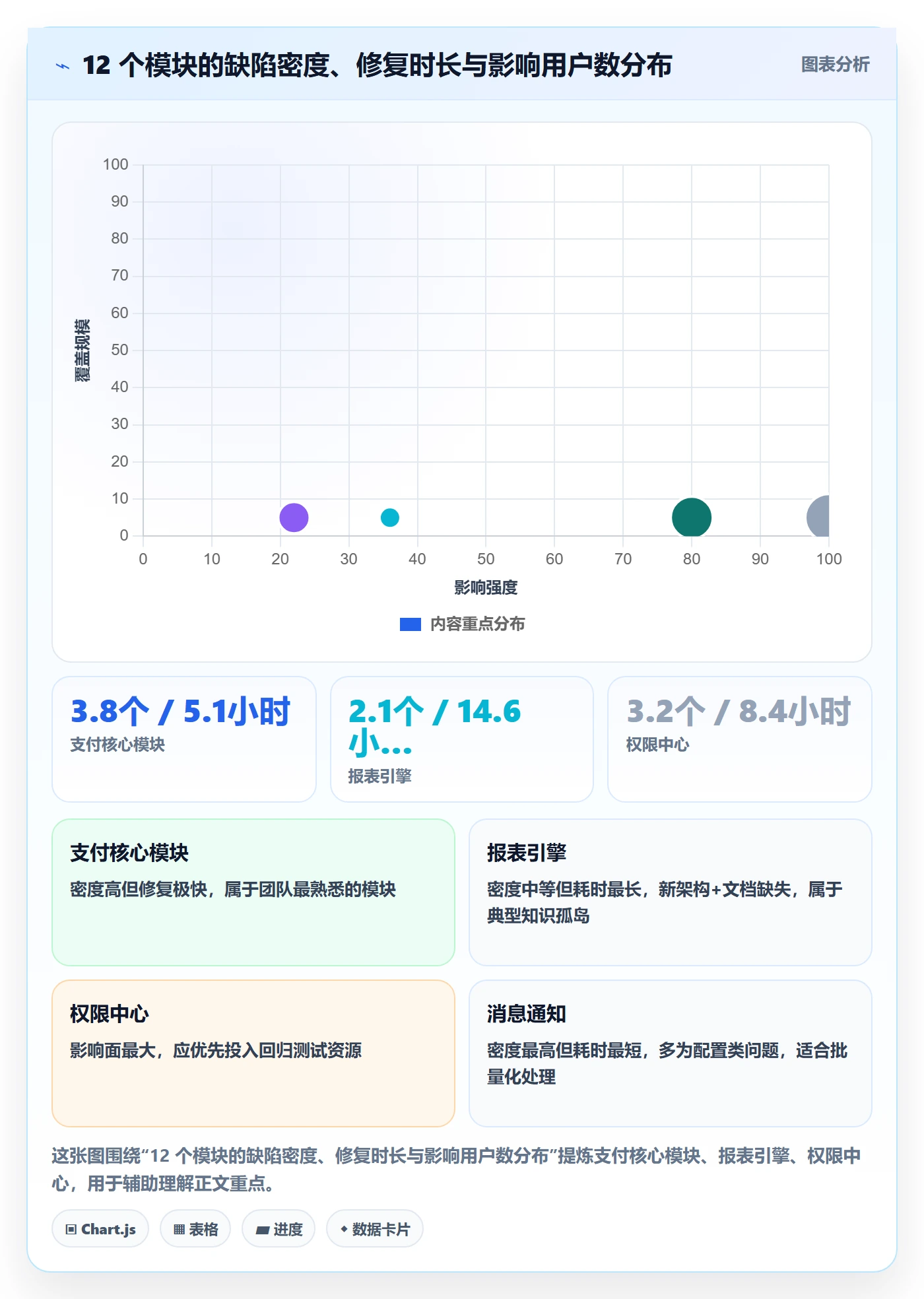
Task: Click the diamond icon in the 数据卡片 chip
Action: coord(344,1229)
